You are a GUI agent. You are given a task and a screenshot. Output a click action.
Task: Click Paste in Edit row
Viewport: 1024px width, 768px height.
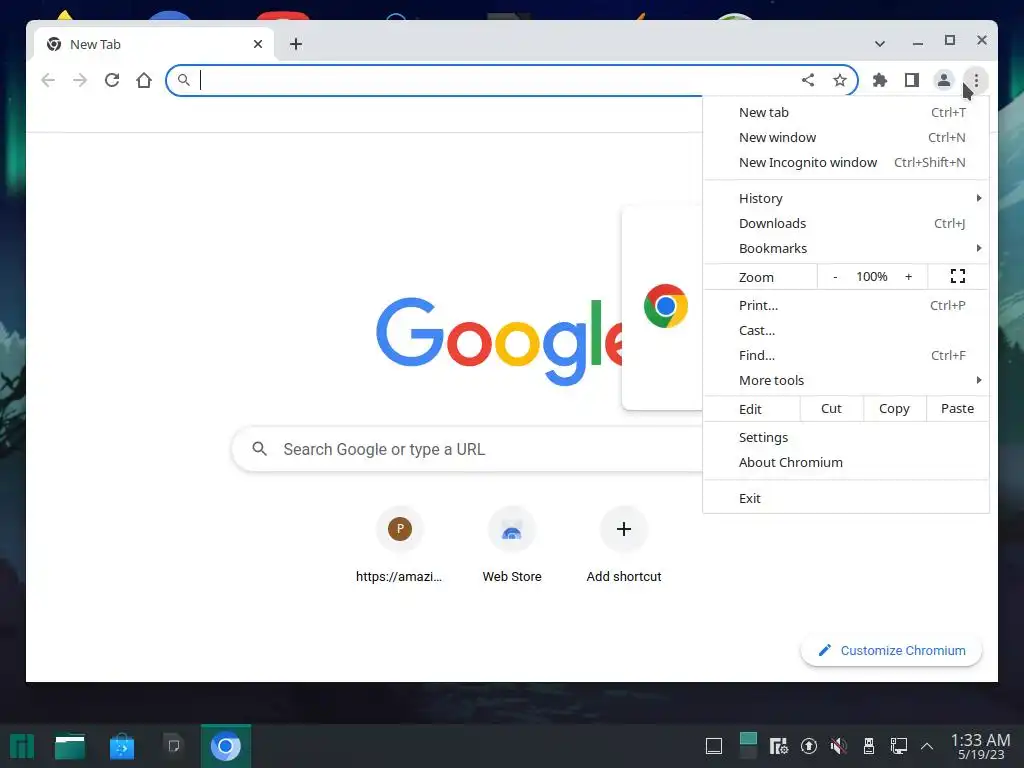957,408
